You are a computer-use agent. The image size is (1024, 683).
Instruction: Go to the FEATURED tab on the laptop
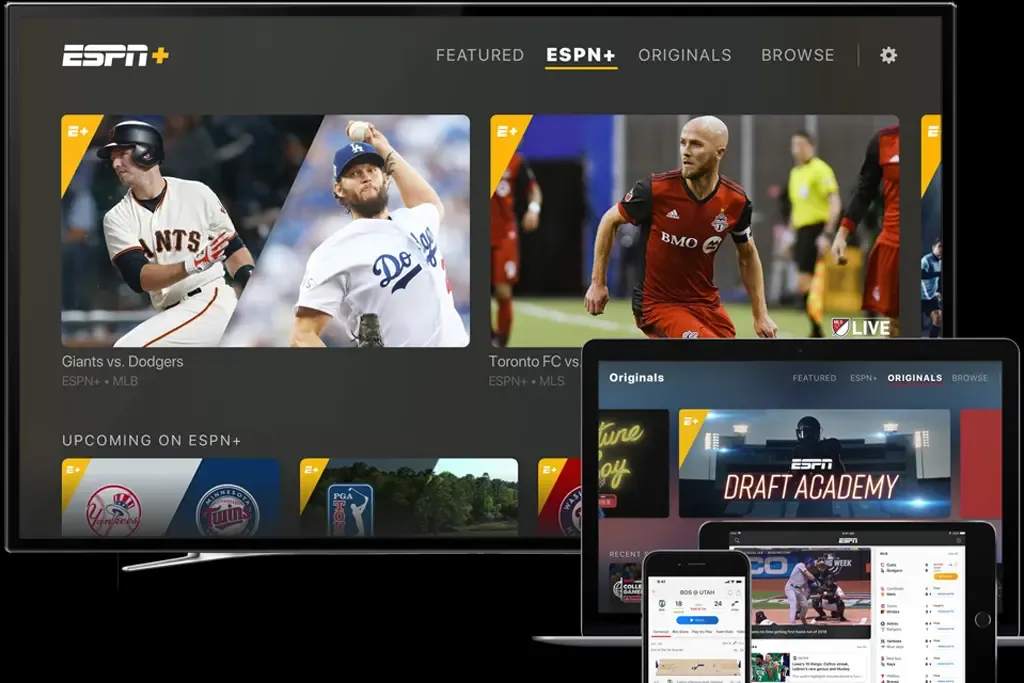tap(814, 378)
